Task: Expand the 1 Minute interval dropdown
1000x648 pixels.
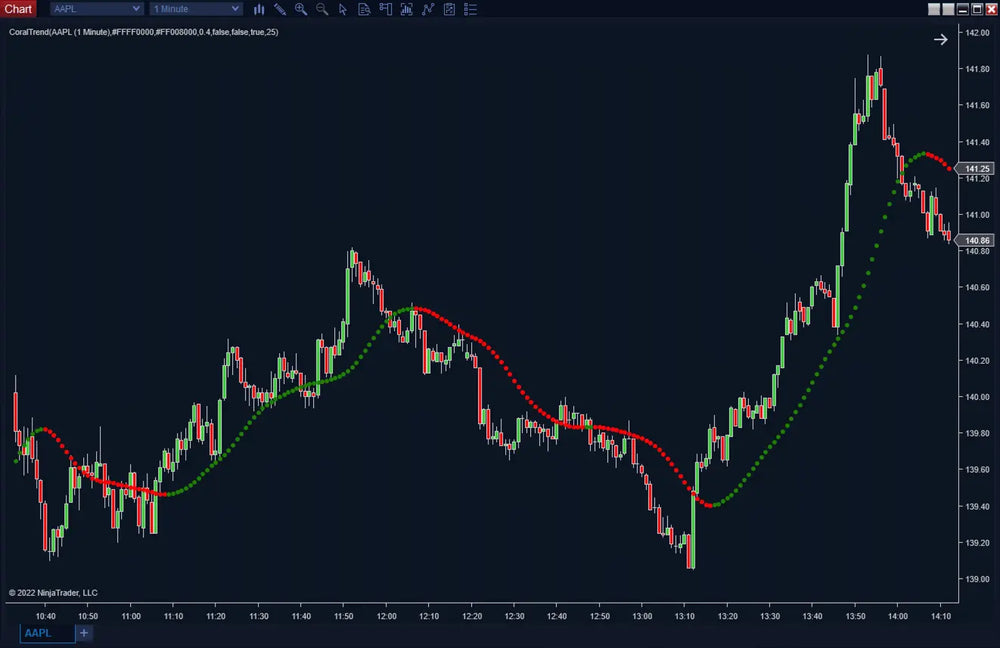Action: point(235,9)
